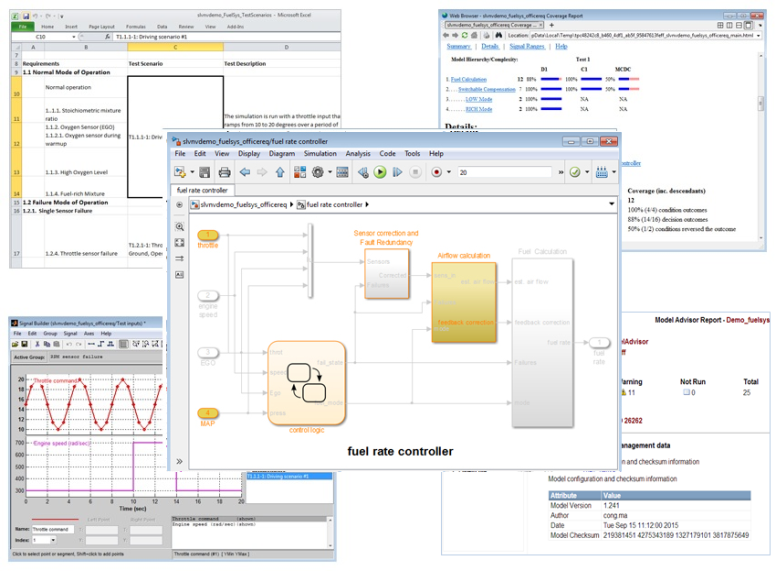776x571 pixels.
Task: Run the simulation with the green Play button
Action: (x=380, y=172)
